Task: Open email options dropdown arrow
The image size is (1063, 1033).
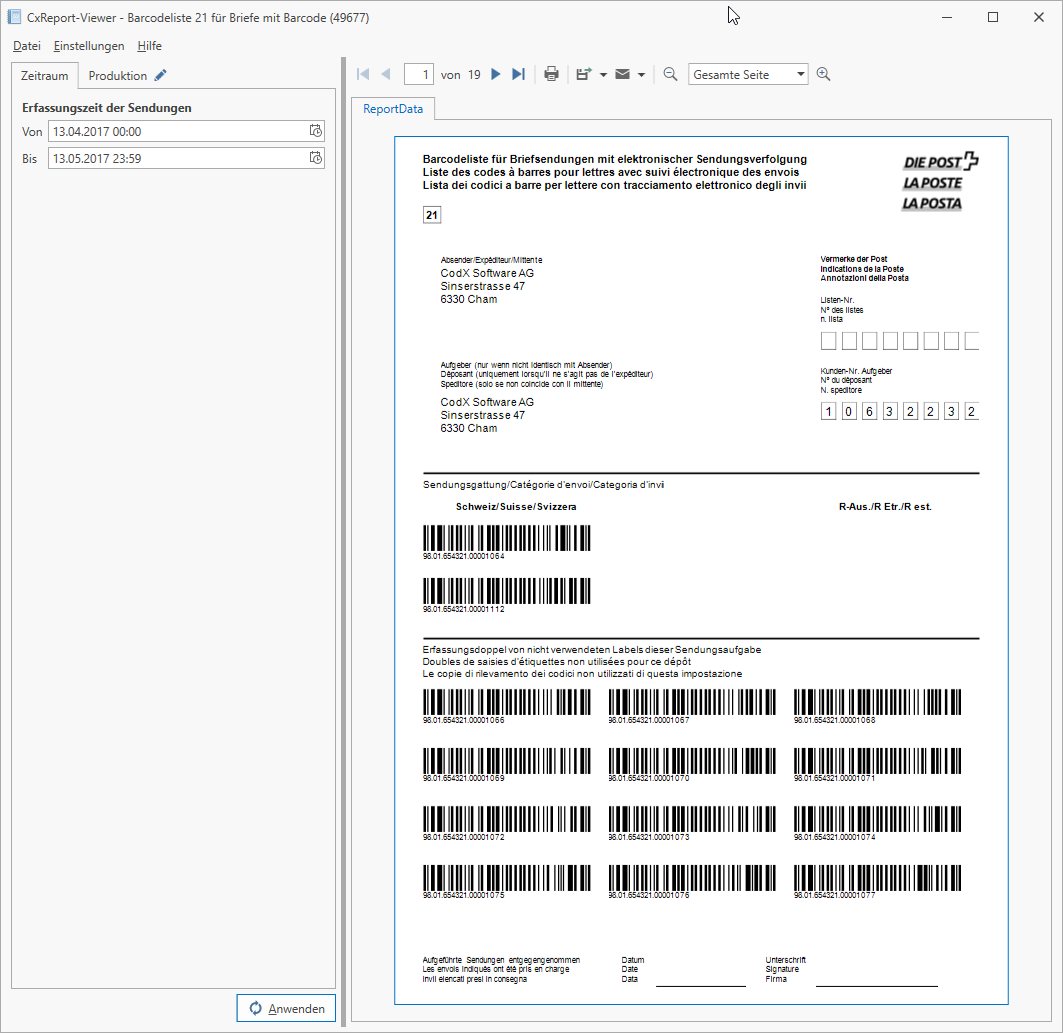Action: 641,75
